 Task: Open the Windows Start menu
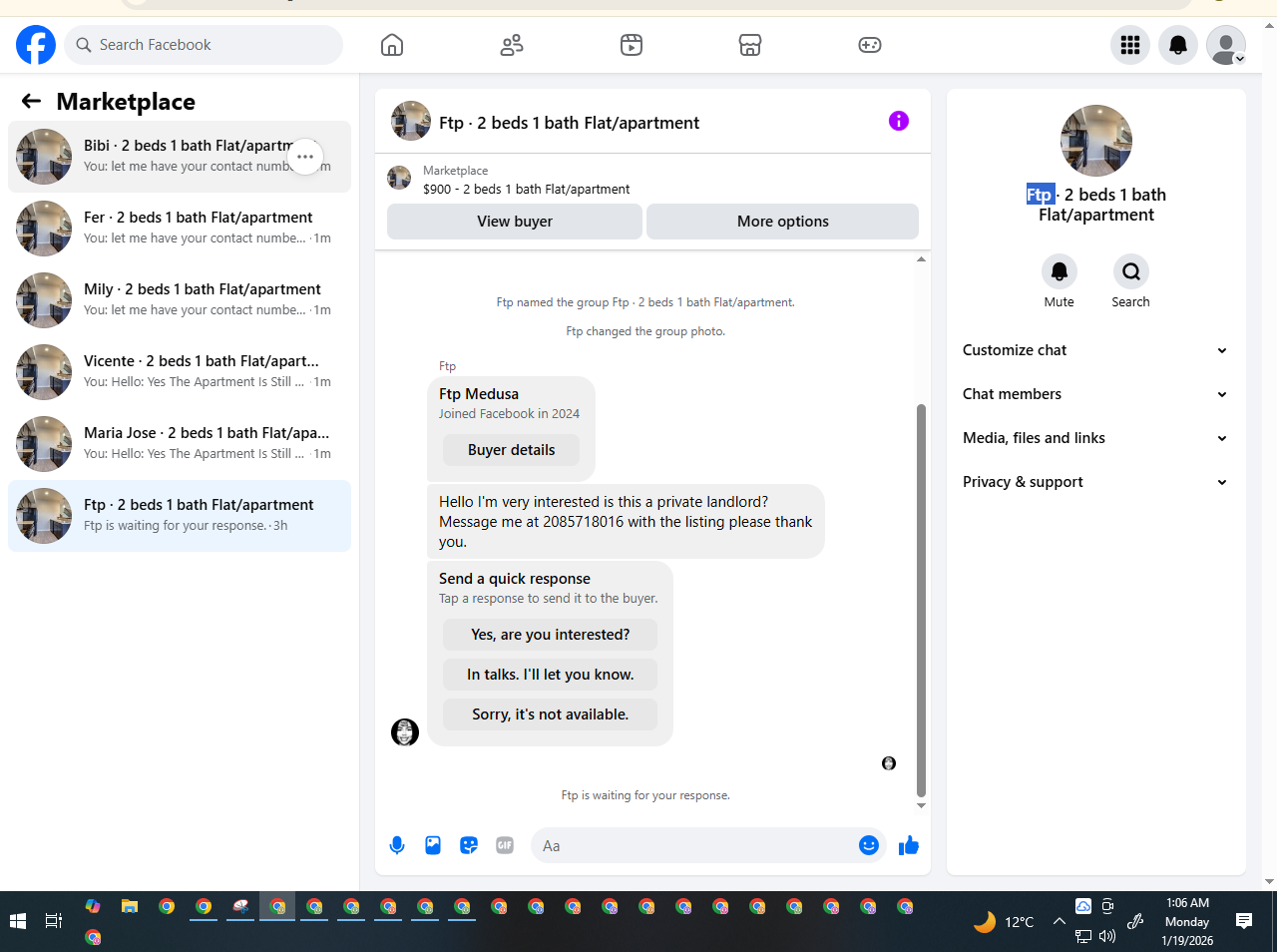tap(18, 921)
